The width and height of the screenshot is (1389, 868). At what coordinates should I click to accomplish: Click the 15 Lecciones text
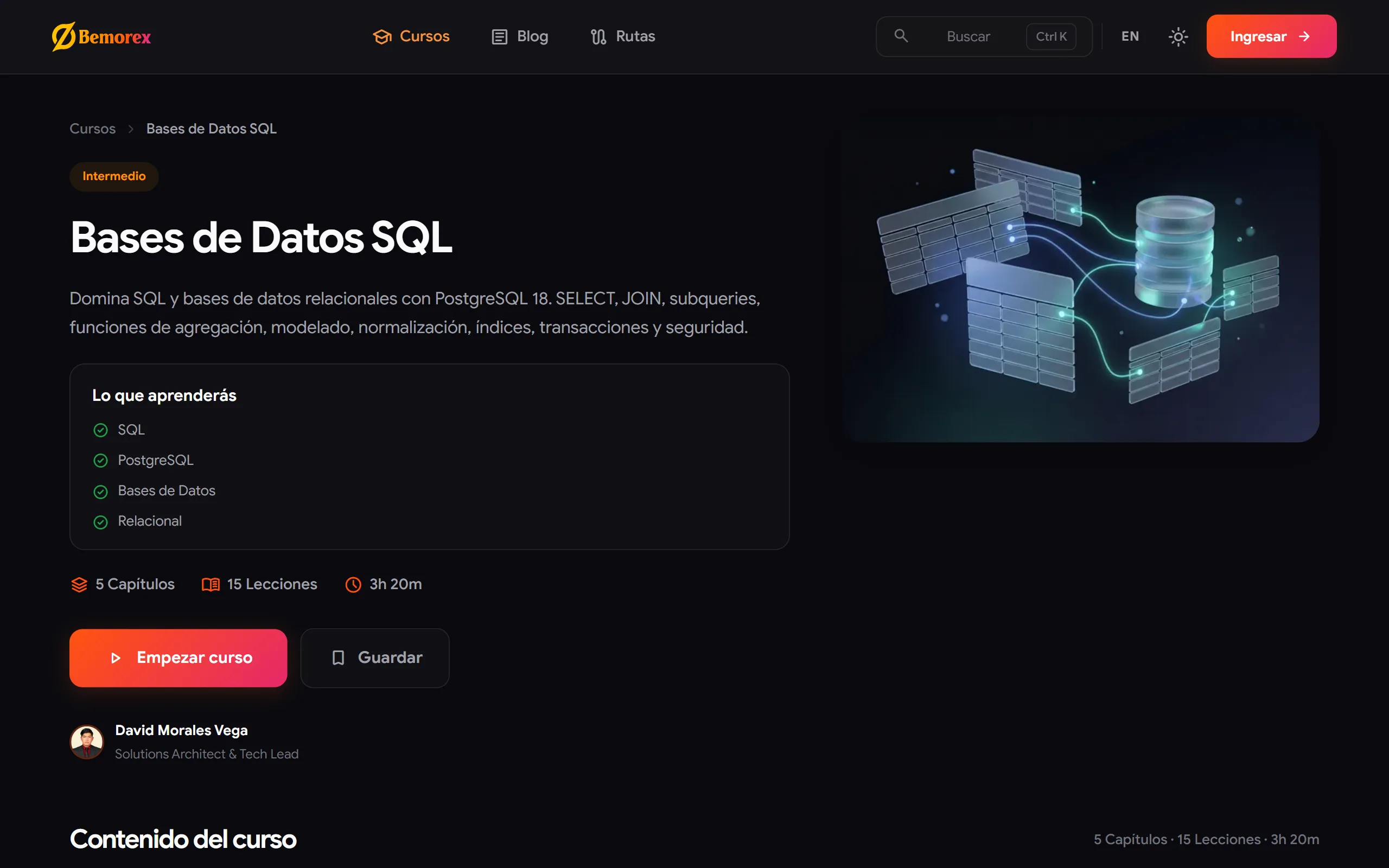pyautogui.click(x=272, y=584)
